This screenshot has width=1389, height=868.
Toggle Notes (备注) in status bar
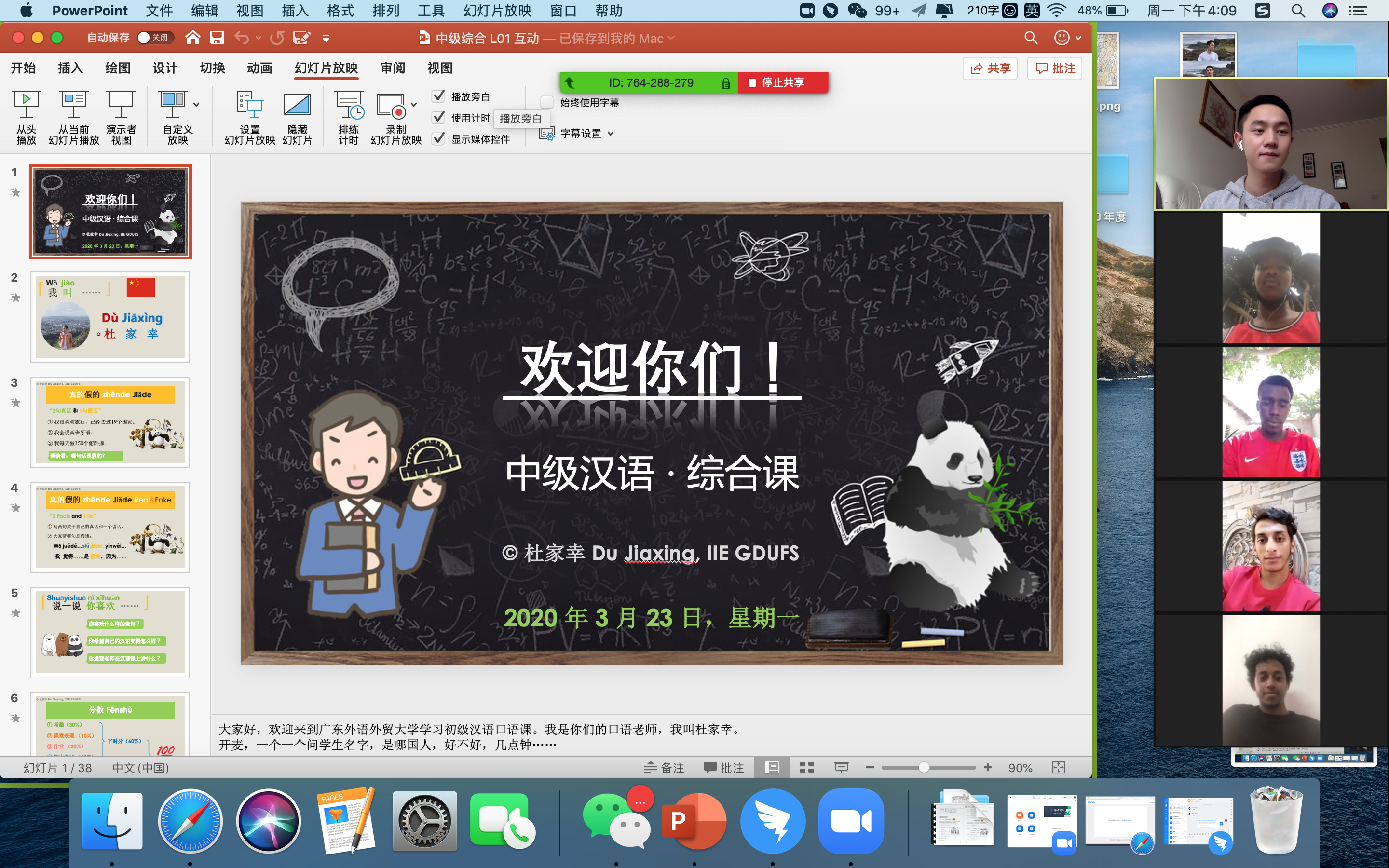(664, 768)
